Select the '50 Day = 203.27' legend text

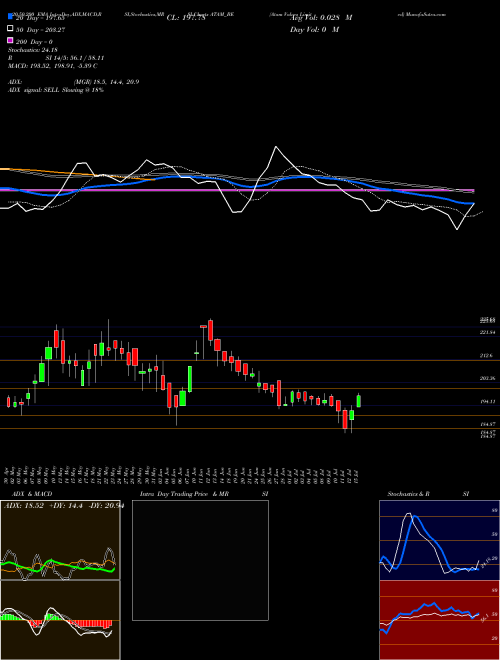pos(41,30)
